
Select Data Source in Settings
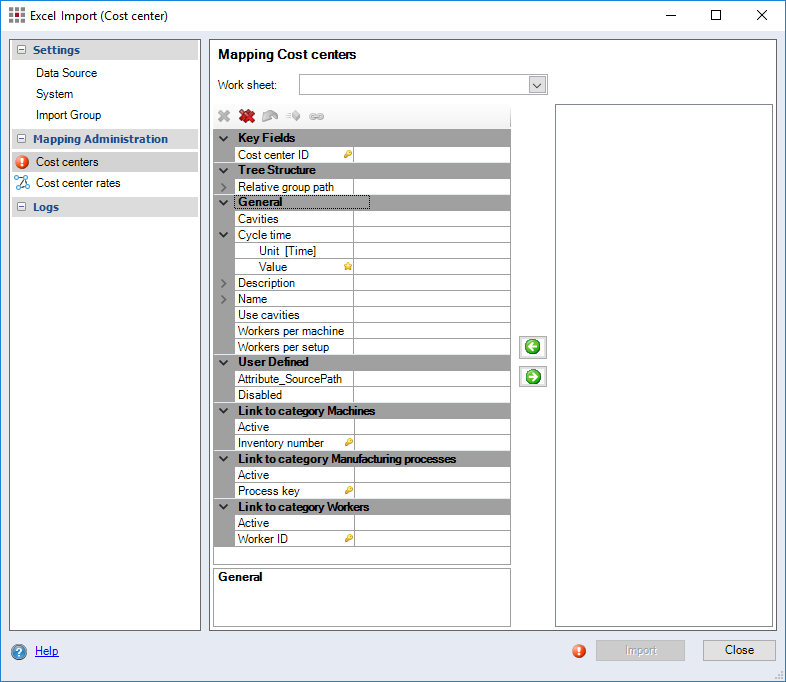pos(66,73)
